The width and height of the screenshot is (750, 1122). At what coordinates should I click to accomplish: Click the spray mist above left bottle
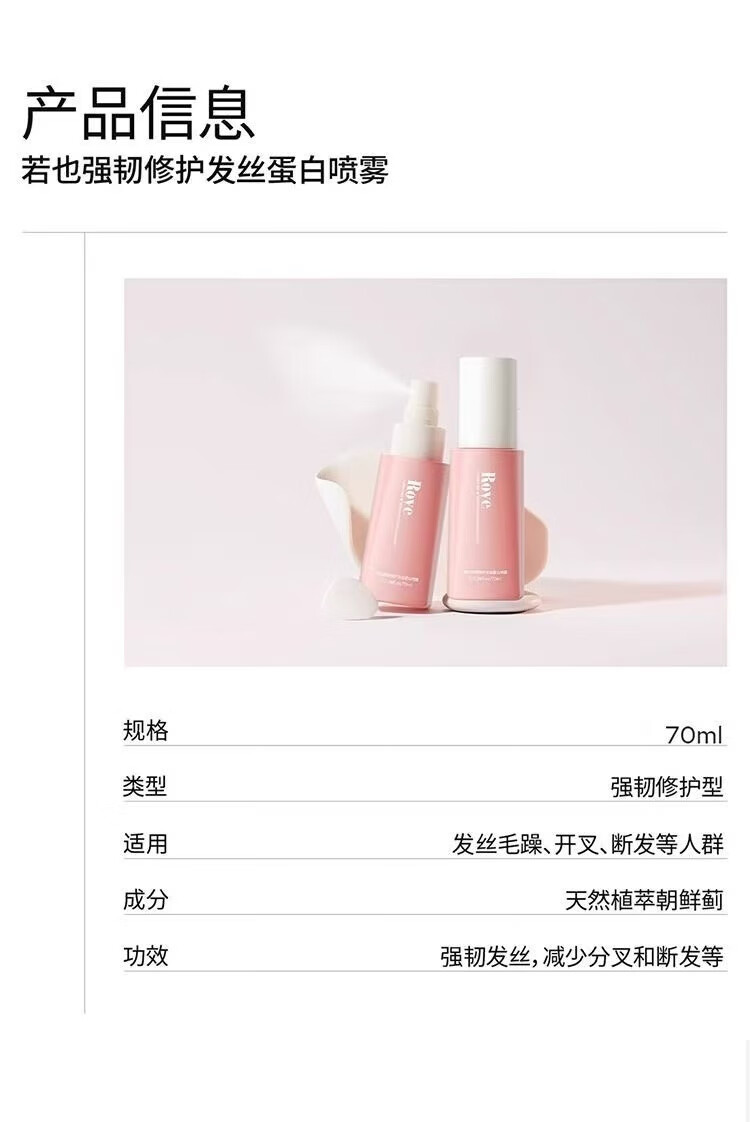328,369
